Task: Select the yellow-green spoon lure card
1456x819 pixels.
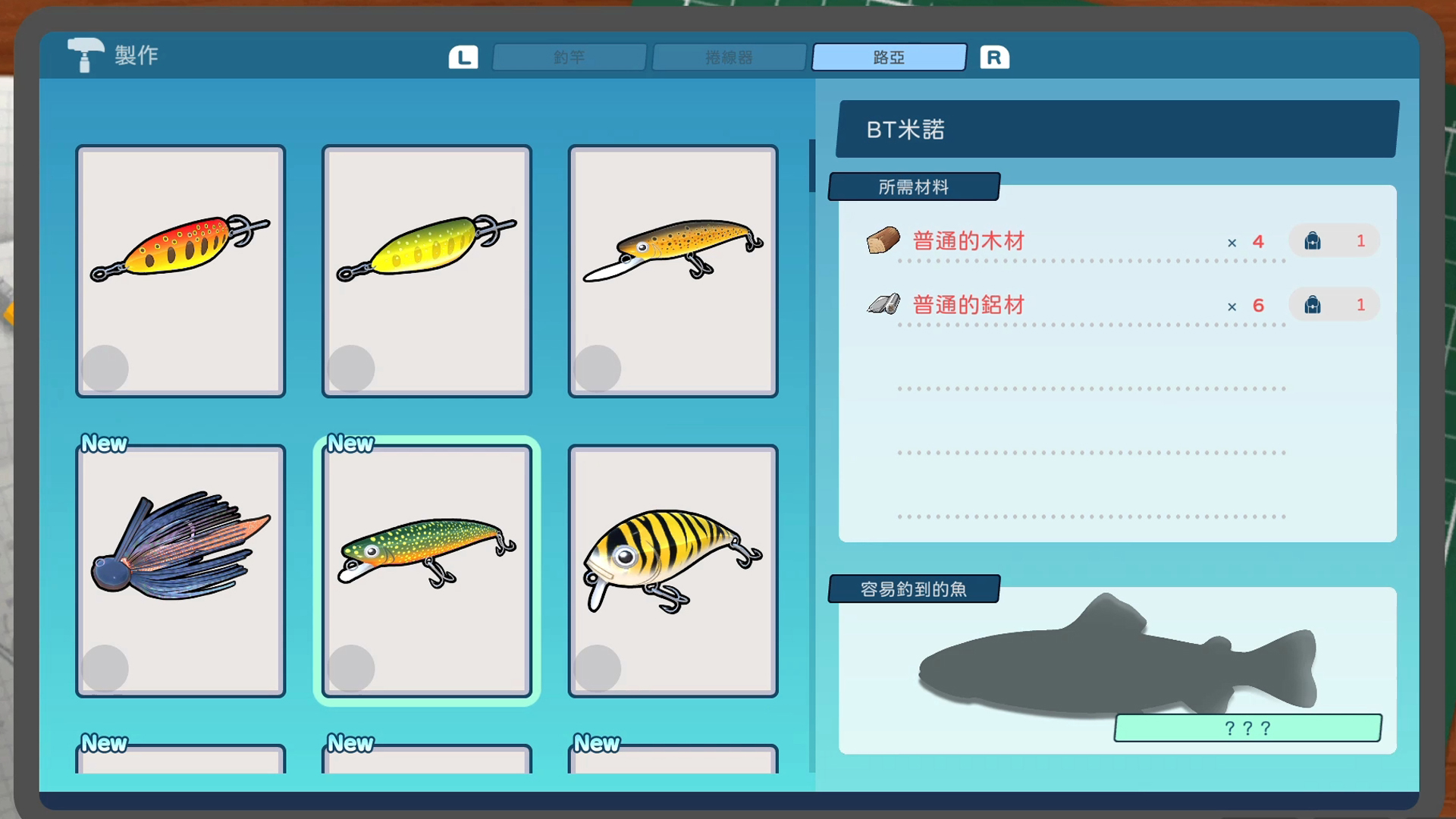Action: click(x=427, y=271)
